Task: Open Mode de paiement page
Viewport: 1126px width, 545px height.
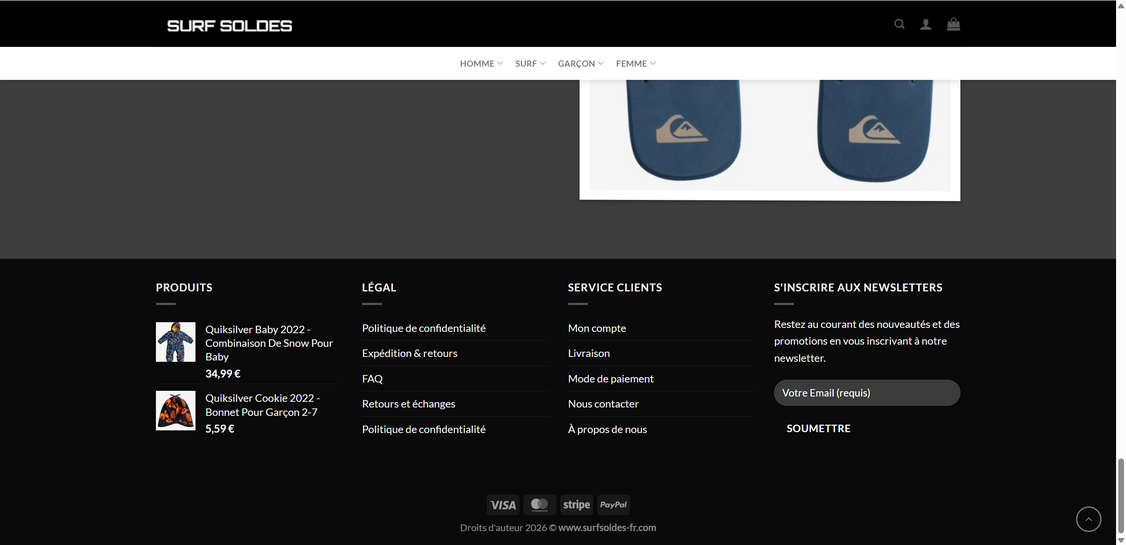Action: click(x=610, y=378)
